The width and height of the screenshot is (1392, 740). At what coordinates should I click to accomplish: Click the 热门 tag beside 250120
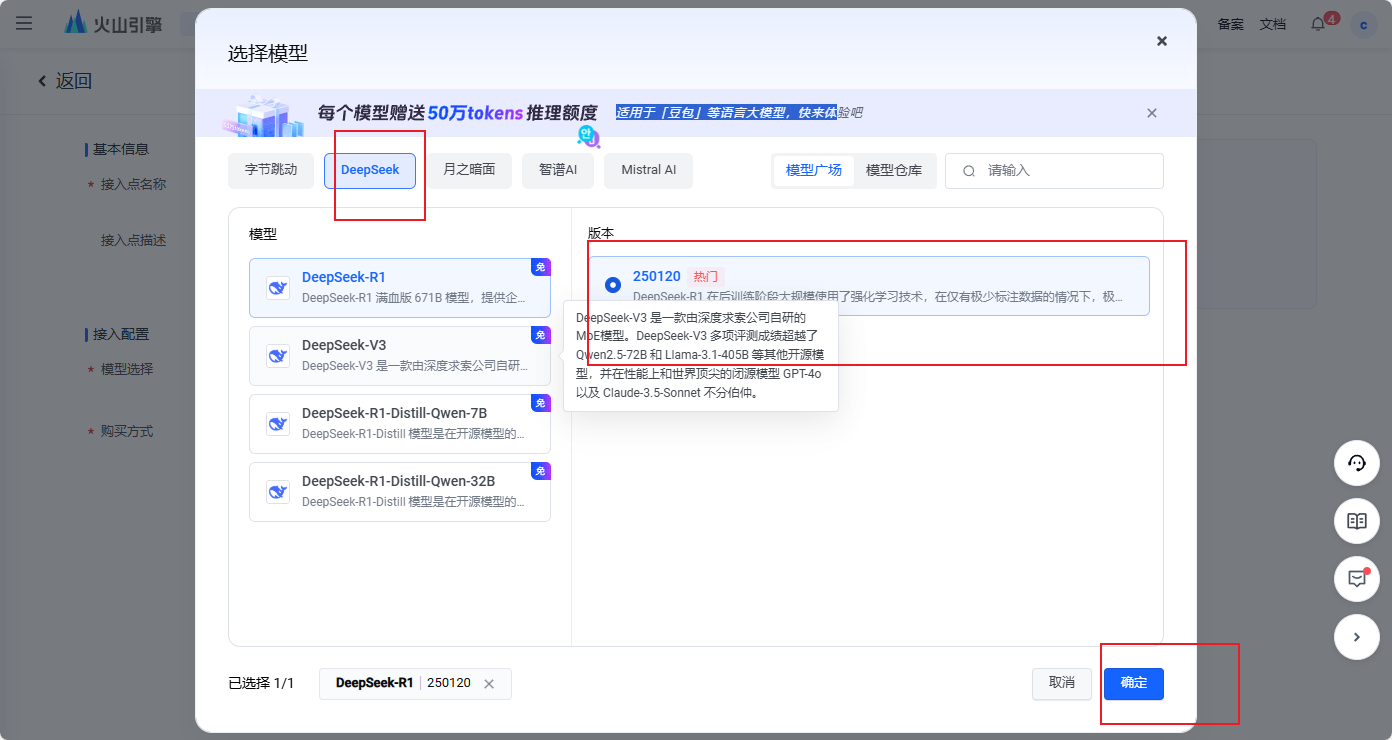(x=706, y=277)
